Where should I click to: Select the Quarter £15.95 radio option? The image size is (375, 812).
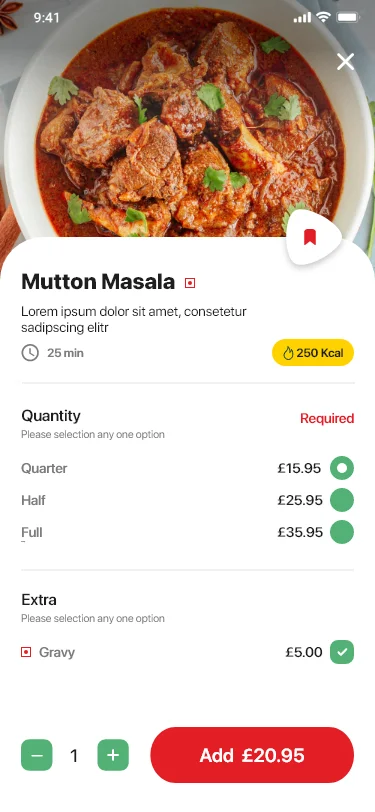click(x=342, y=468)
